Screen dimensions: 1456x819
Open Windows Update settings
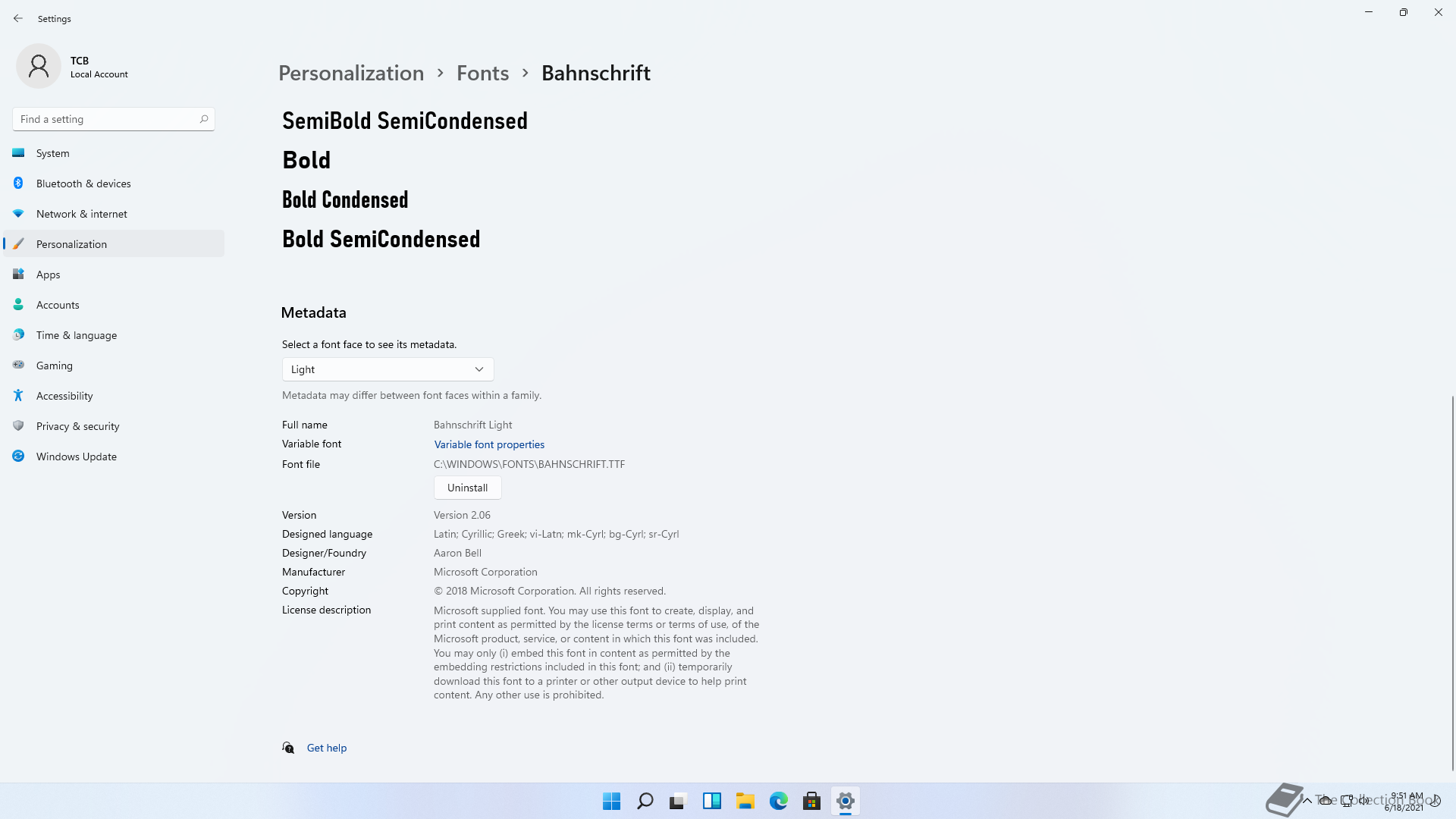point(114,457)
